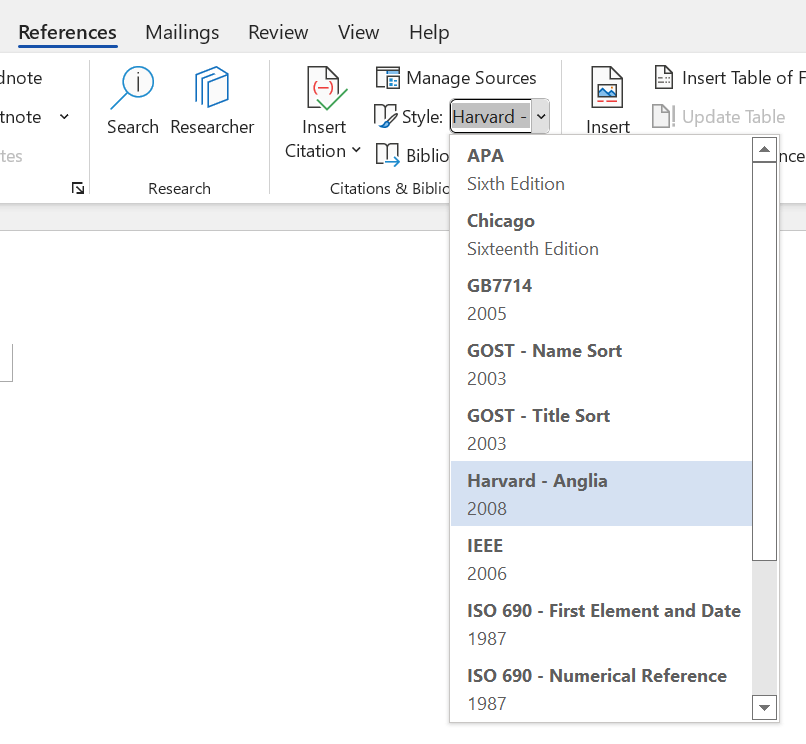Click the Update Table label
Viewport: 806px width, 744px height.
coord(734,117)
